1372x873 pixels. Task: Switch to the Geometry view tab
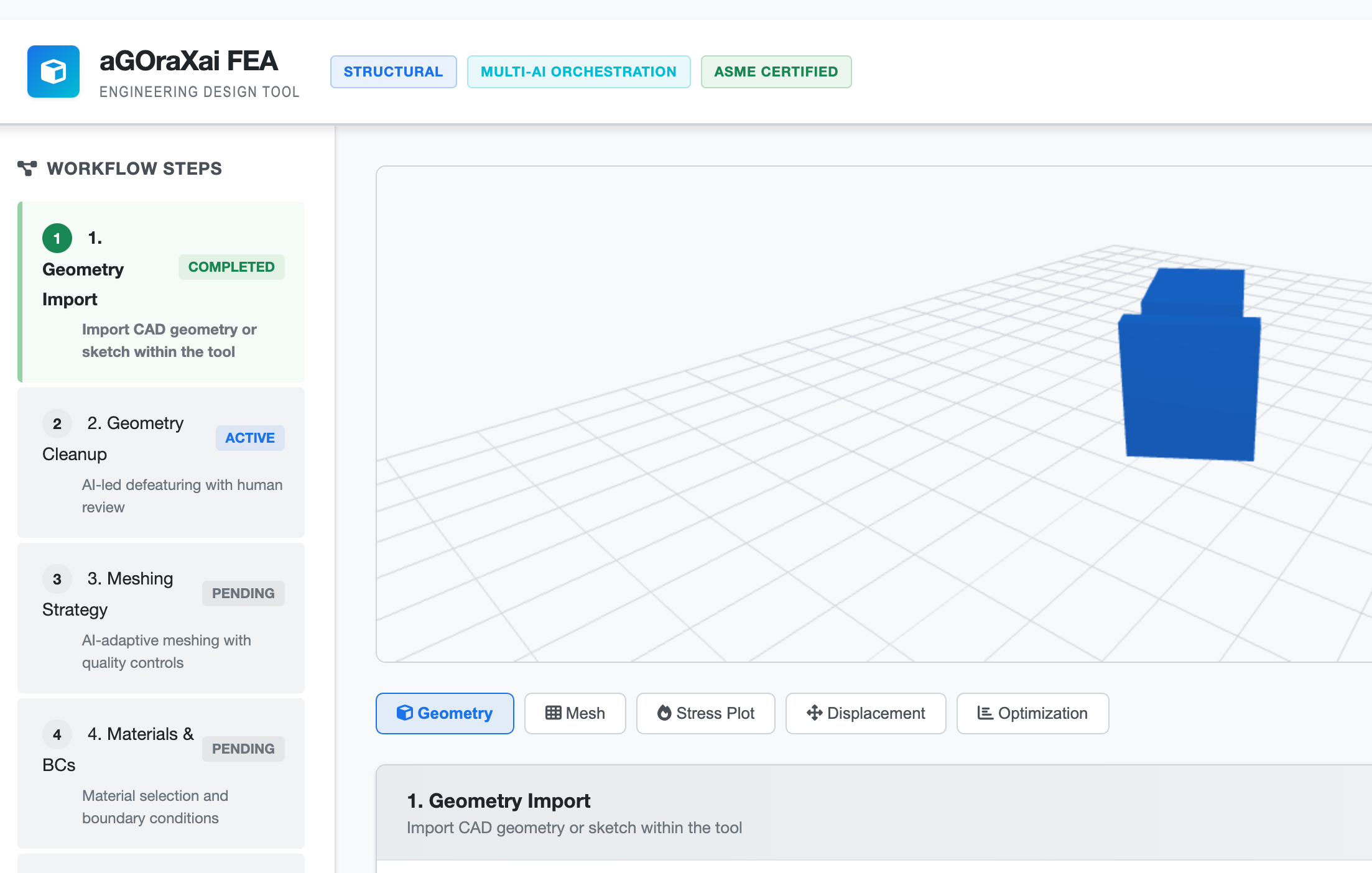(445, 713)
